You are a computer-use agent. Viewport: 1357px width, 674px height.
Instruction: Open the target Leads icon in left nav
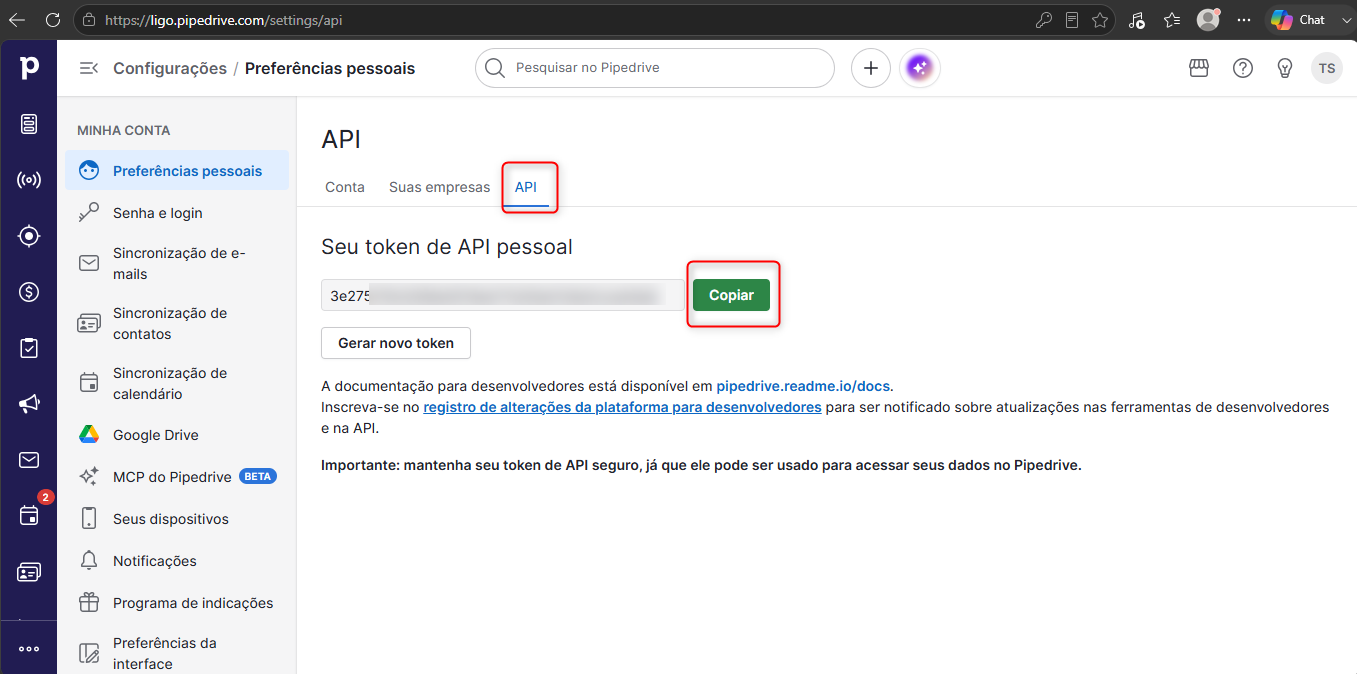click(29, 236)
